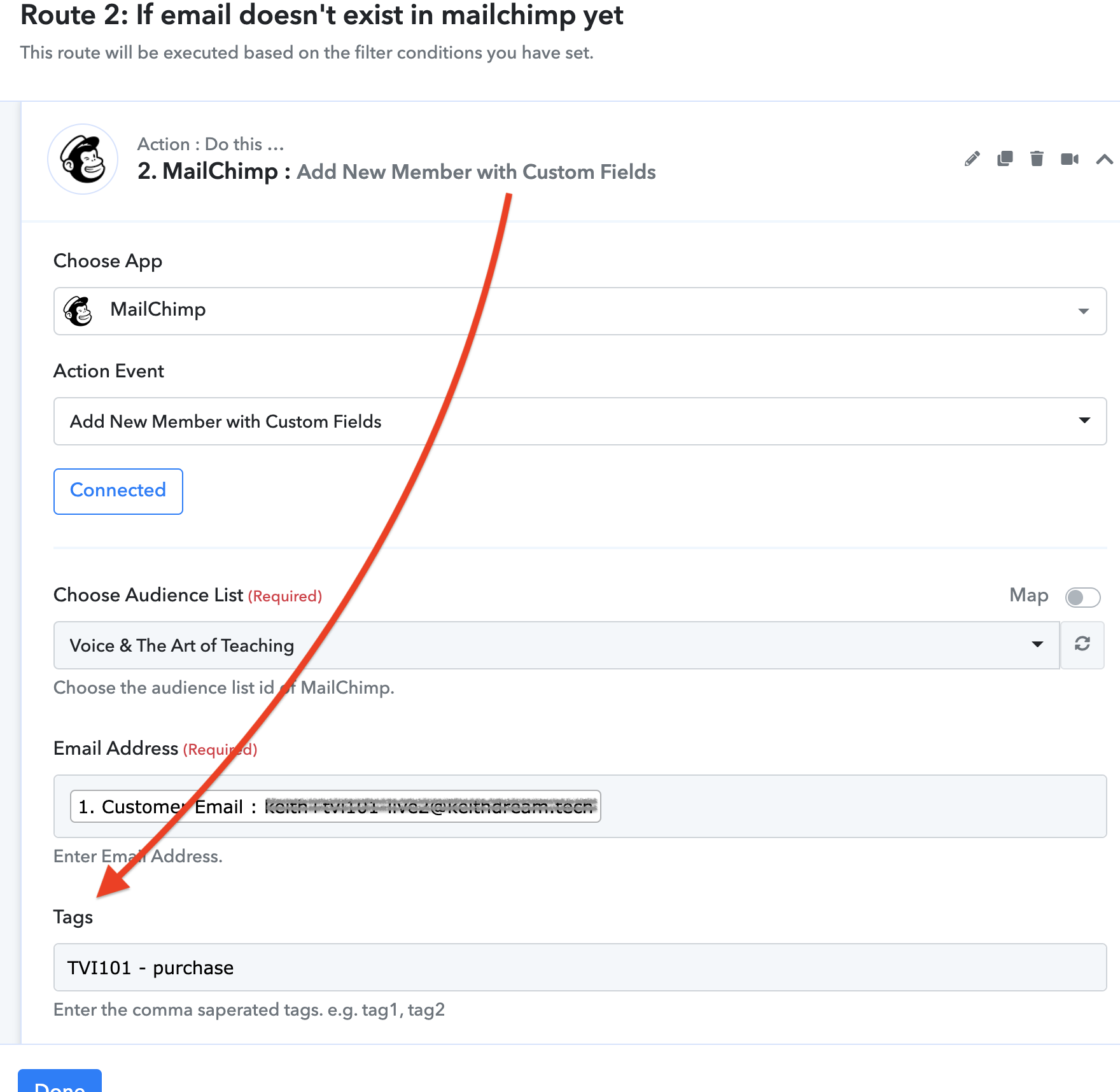1120x1092 pixels.
Task: Open the Choose App dropdown
Action: [x=580, y=311]
